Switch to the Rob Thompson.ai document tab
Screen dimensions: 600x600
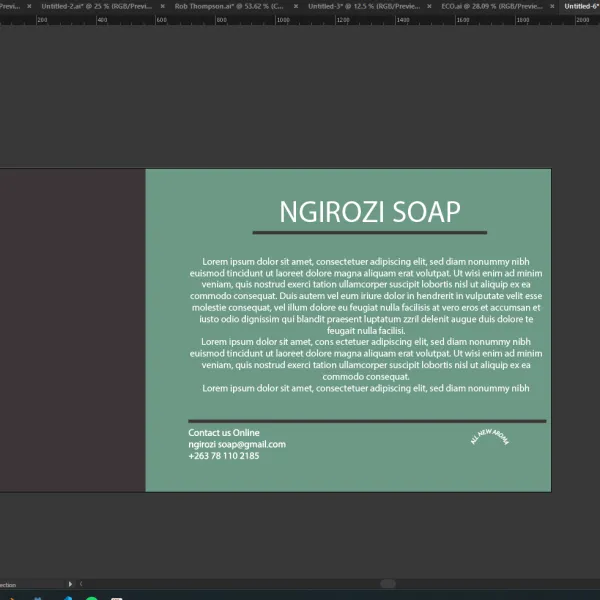tap(229, 6)
